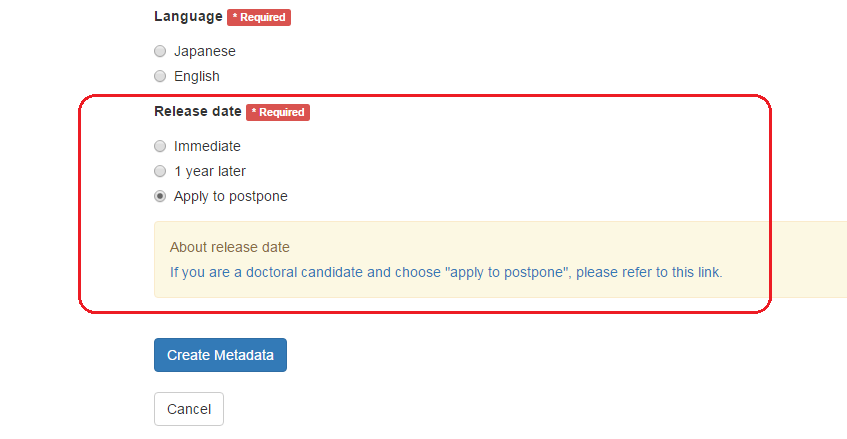Click the English option label text
The width and height of the screenshot is (847, 439).
(196, 76)
